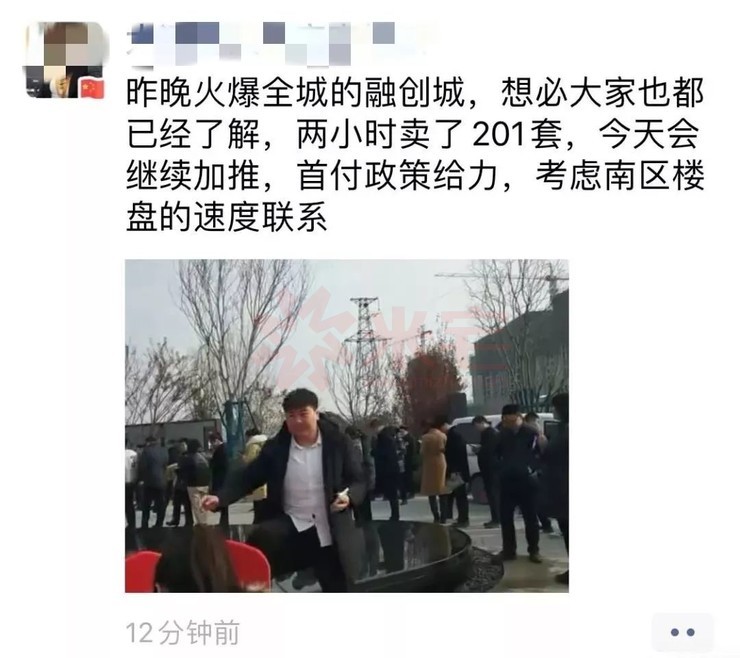Open the two-dot like and comment menu
The height and width of the screenshot is (658, 740).
pos(682,632)
